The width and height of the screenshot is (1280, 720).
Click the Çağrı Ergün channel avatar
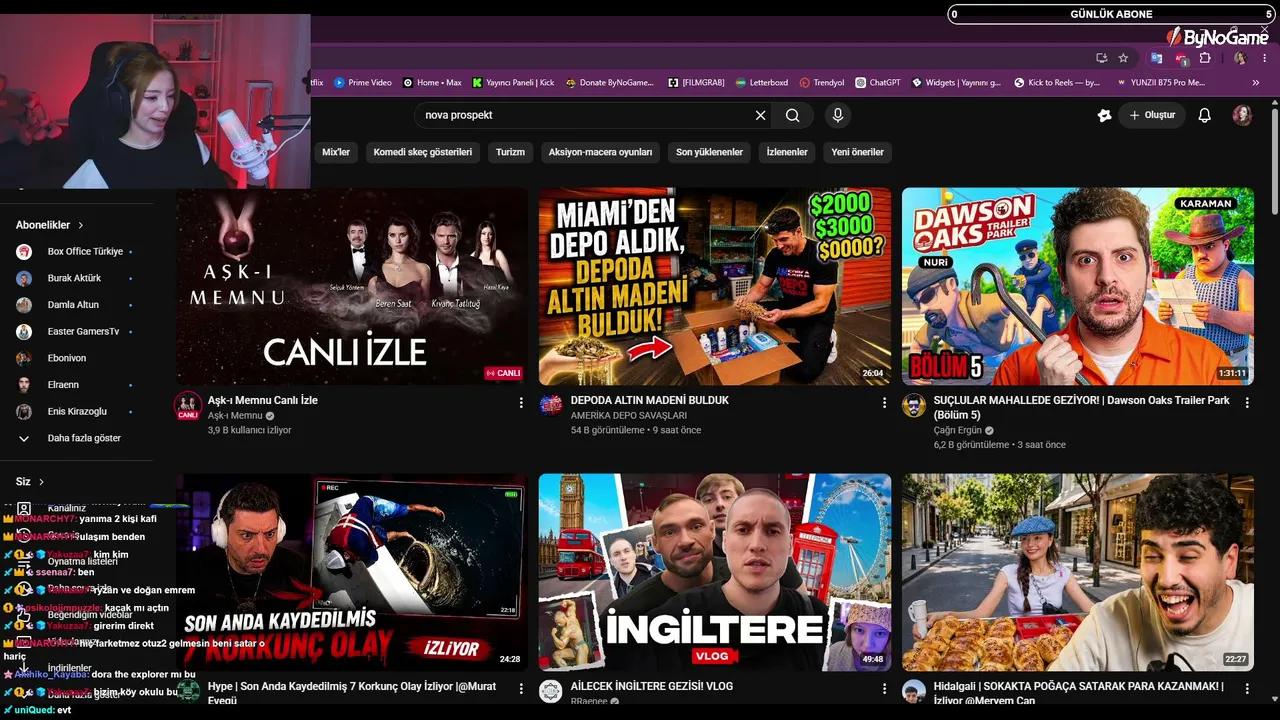914,405
